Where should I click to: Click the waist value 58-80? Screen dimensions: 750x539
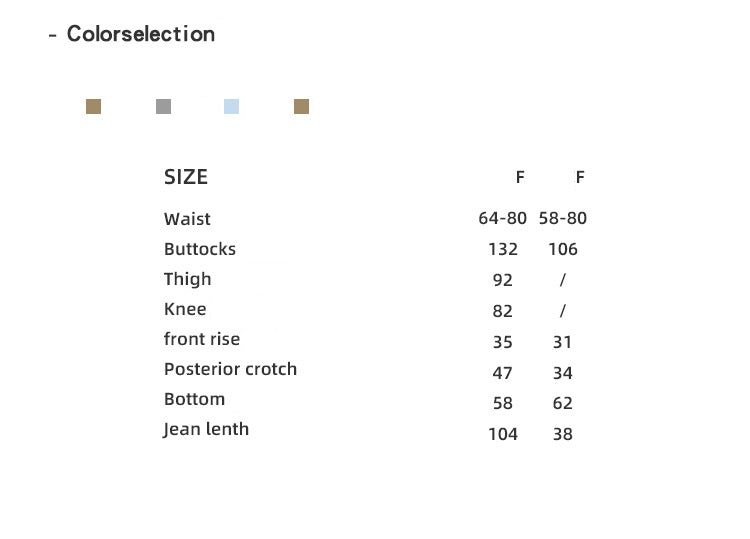pos(562,219)
